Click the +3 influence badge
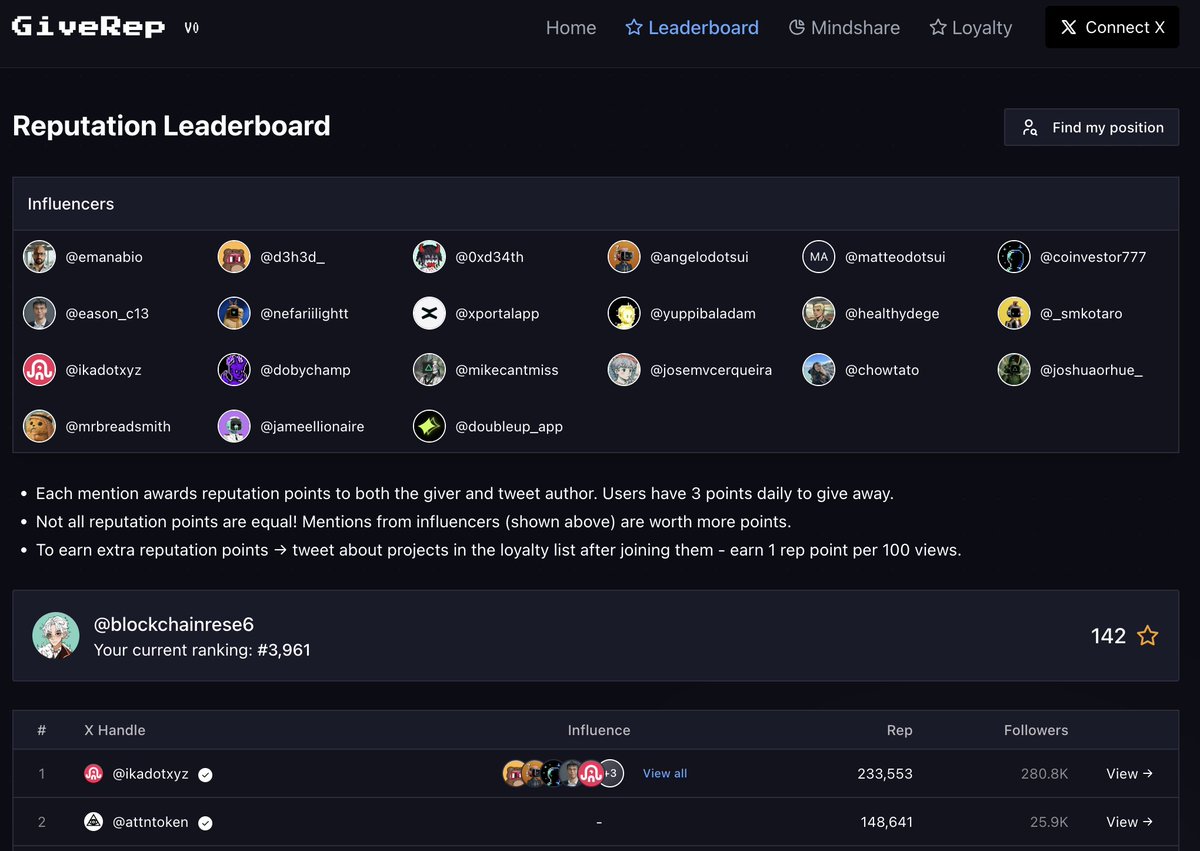1200x851 pixels. tap(610, 774)
